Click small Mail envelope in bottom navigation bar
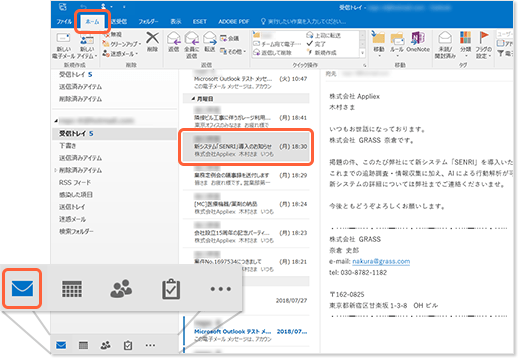The image size is (518, 360). coord(61,345)
